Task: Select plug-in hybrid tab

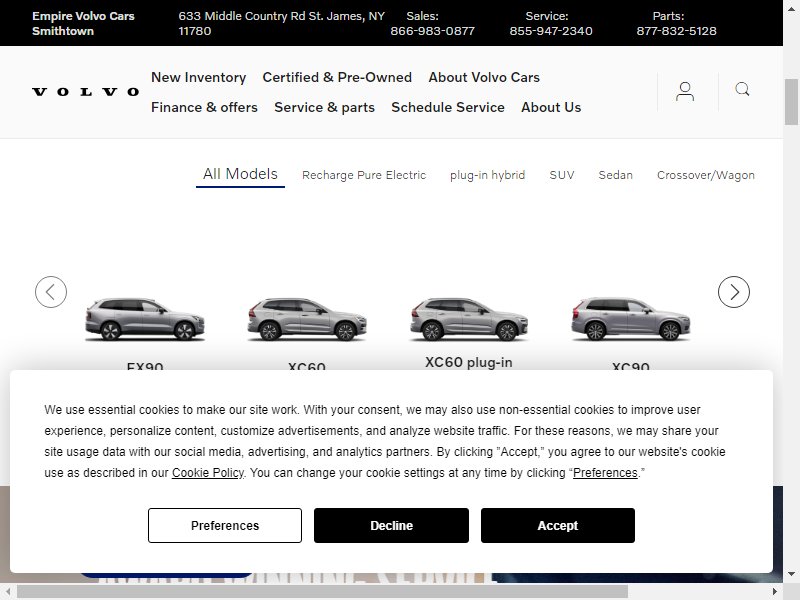Action: [487, 175]
